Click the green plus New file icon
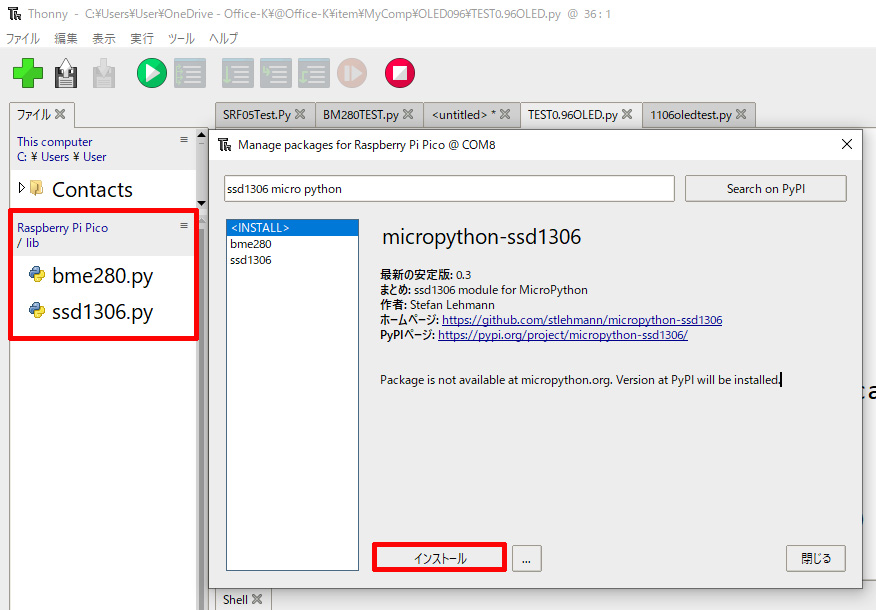 click(x=28, y=73)
